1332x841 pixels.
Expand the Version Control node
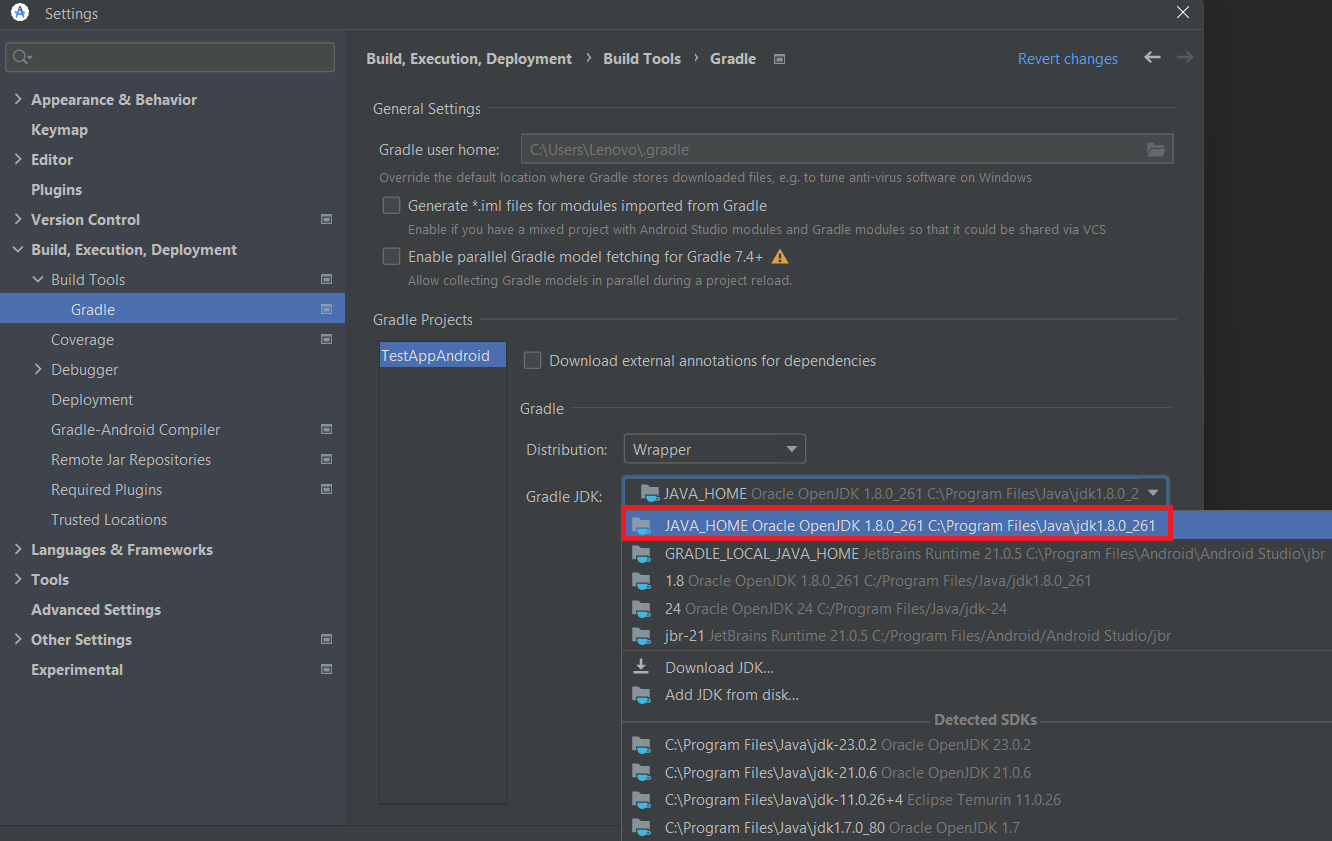pos(18,219)
